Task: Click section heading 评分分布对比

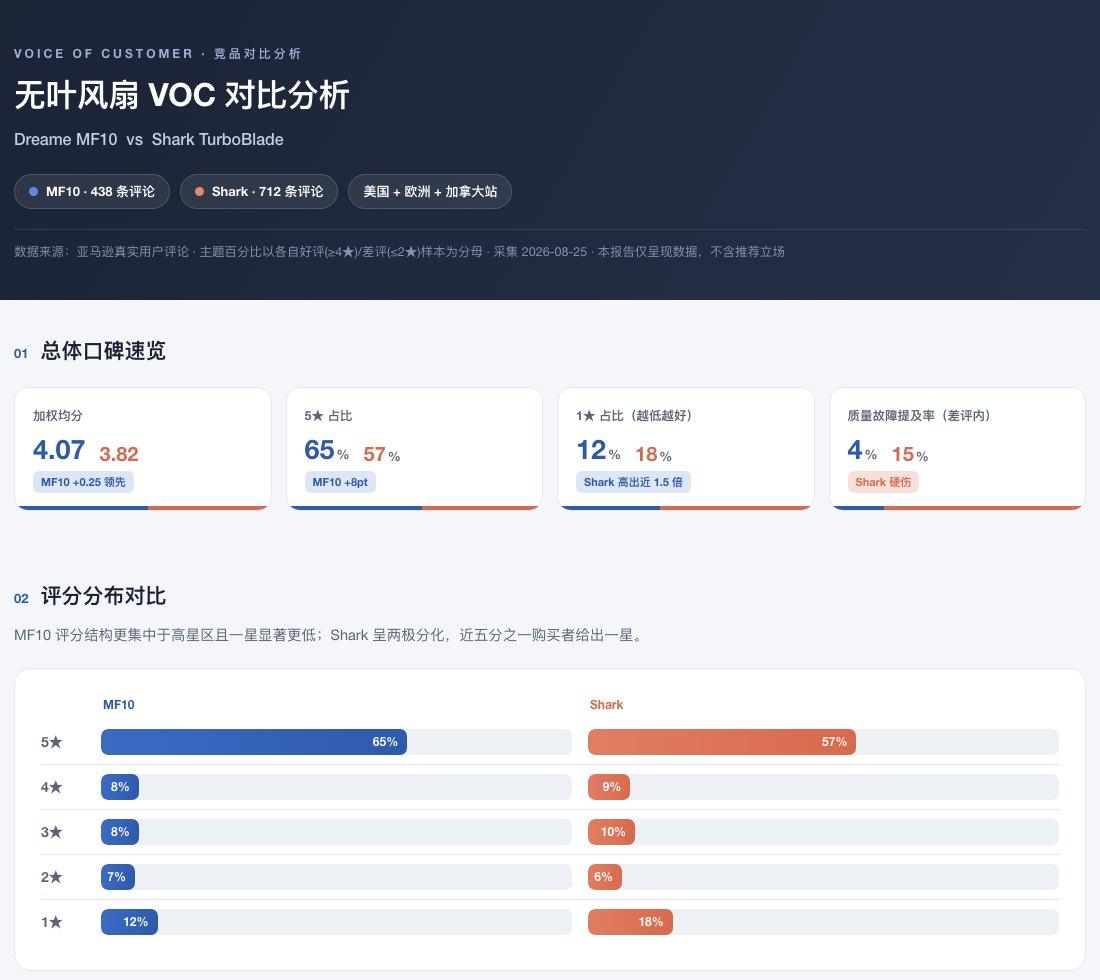Action: pos(103,596)
